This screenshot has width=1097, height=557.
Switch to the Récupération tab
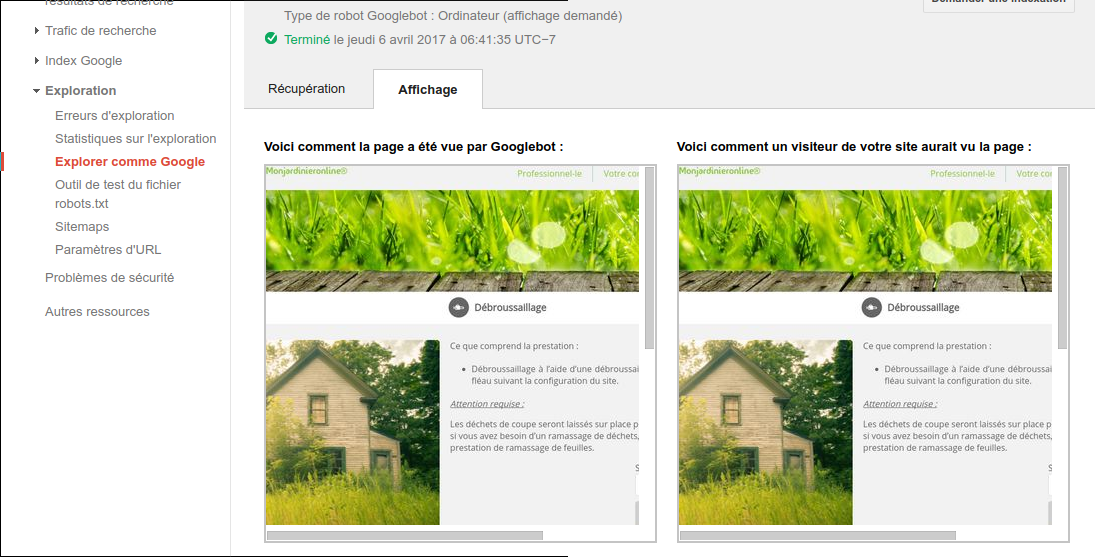pos(306,89)
